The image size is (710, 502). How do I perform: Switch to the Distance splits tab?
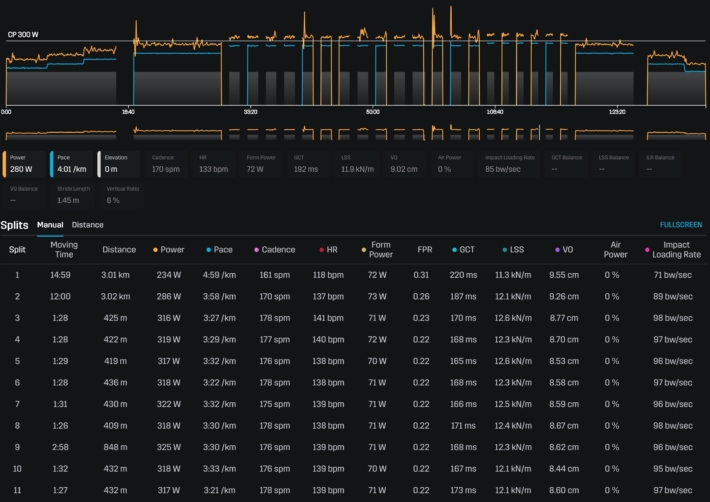click(87, 225)
